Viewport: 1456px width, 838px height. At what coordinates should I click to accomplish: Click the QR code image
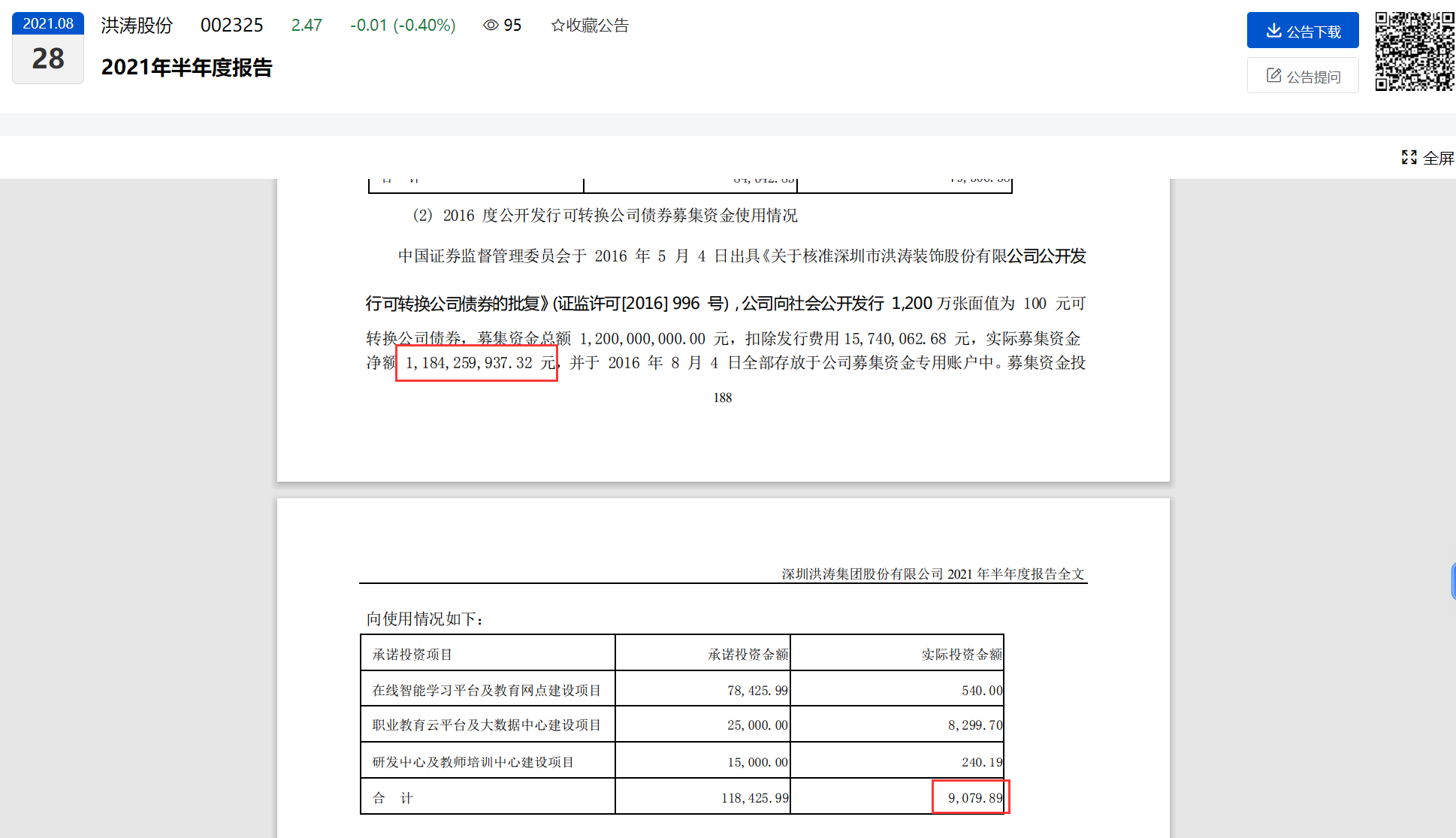pos(1414,51)
